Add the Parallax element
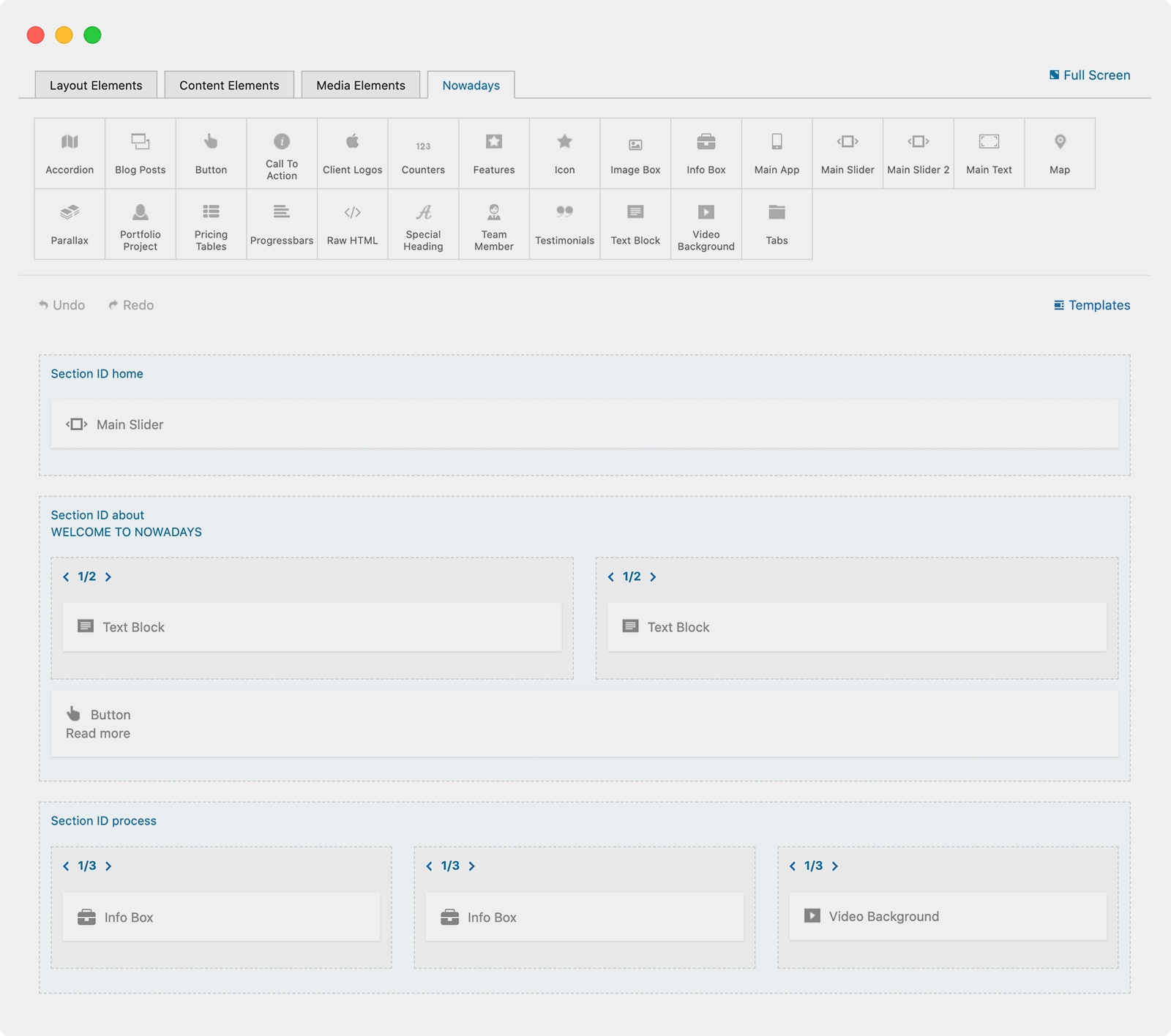Screen dimensions: 1171x1036 [70, 225]
